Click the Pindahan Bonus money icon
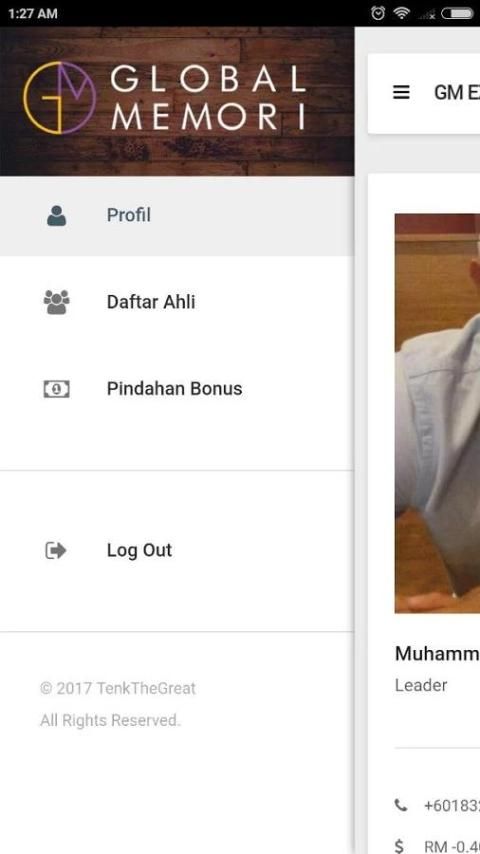Viewport: 480px width, 854px height. click(x=56, y=389)
